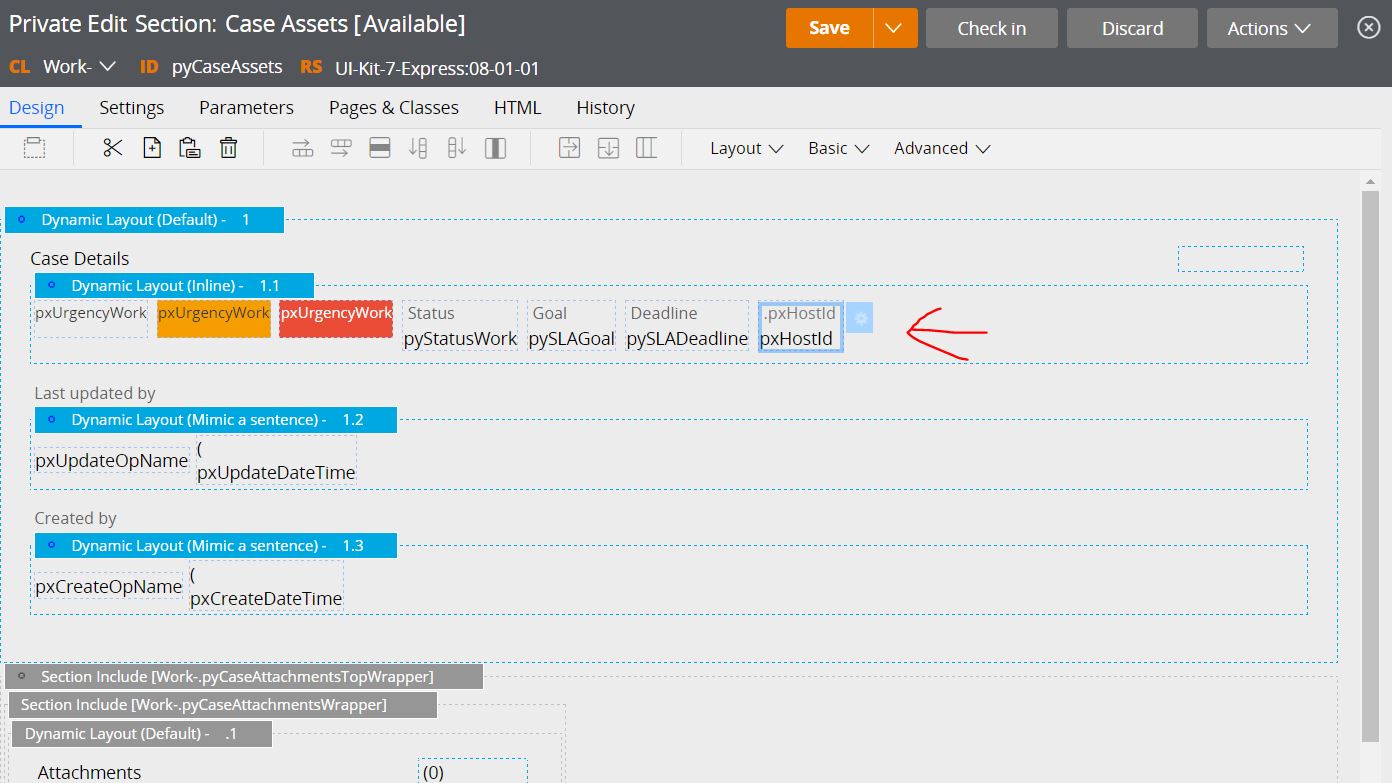This screenshot has height=783, width=1392.
Task: Click the dashed-outline layout icon in toolbar
Action: click(35, 148)
